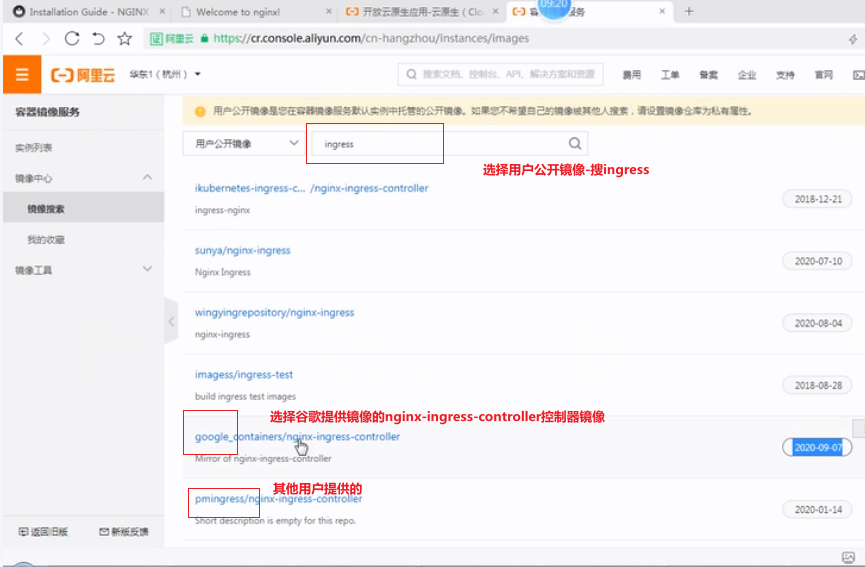865x567 pixels.
Task: Close the Welcome to nginx! tab
Action: 329,12
